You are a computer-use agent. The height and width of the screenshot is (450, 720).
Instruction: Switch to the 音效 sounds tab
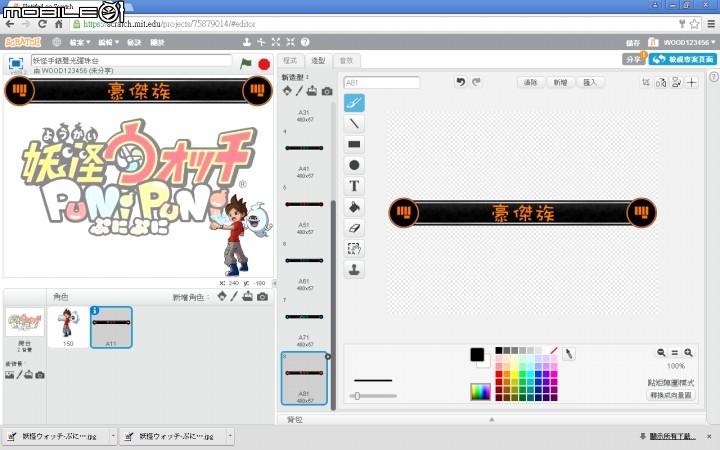[x=346, y=61]
